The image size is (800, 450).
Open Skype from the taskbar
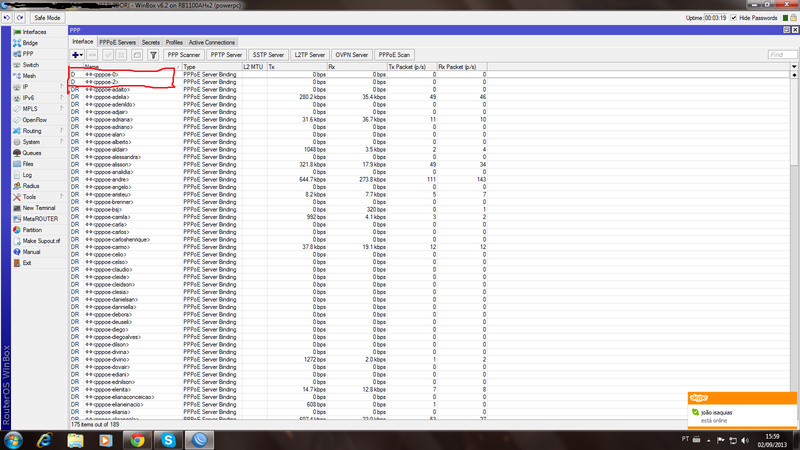coord(168,440)
